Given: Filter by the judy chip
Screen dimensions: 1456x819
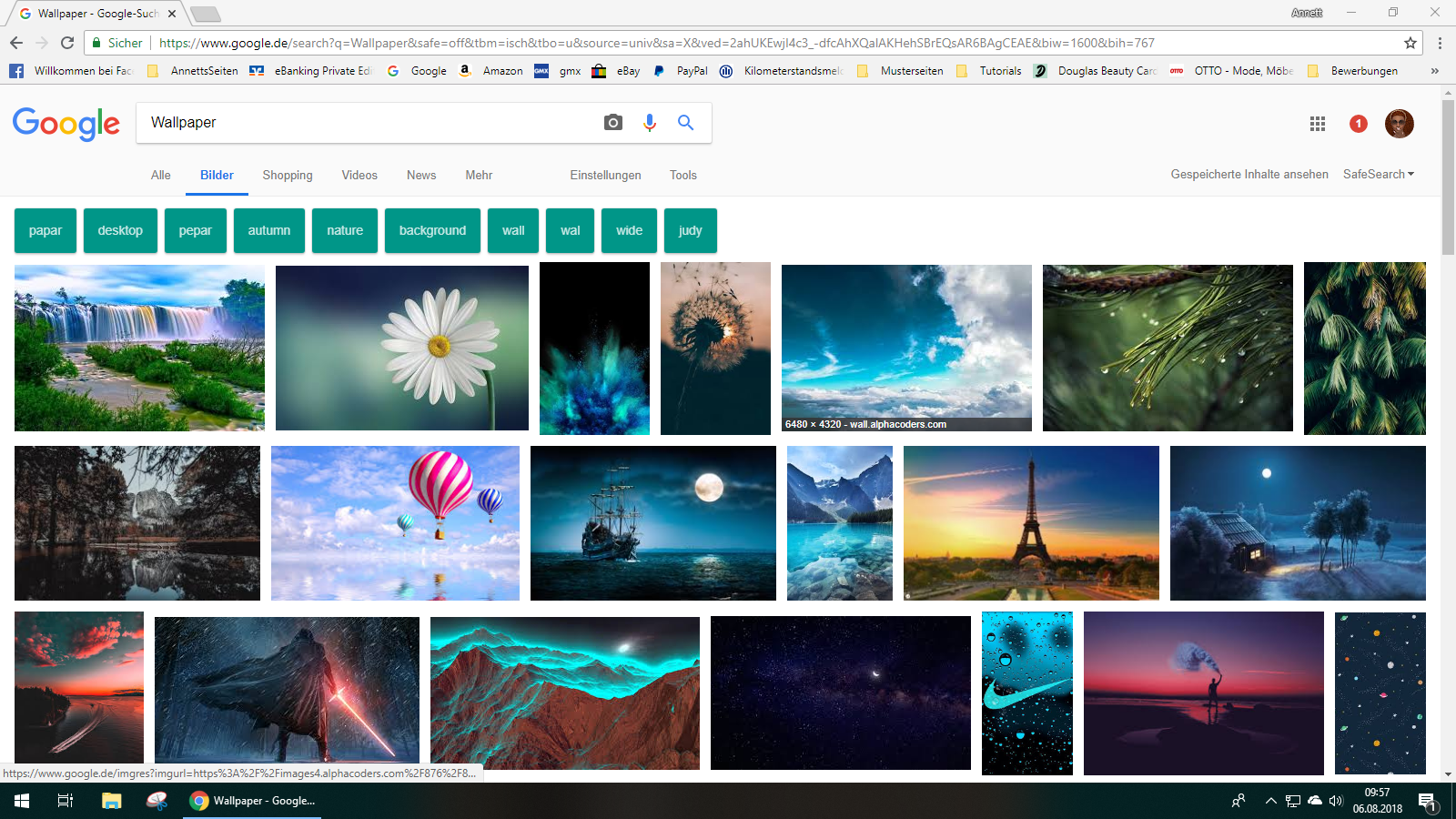Looking at the screenshot, I should 690,230.
